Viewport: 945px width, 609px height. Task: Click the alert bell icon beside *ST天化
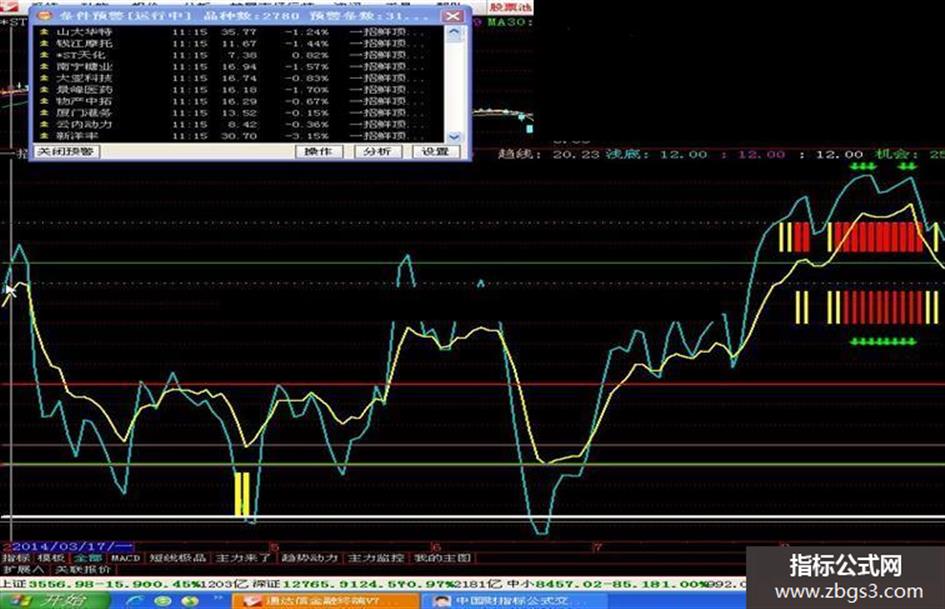pyautogui.click(x=43, y=55)
